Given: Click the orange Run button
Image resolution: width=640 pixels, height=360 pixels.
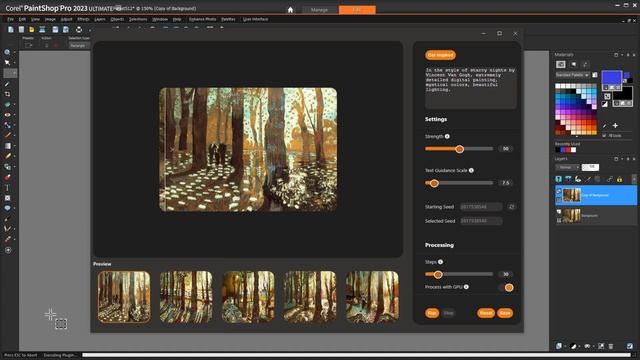Looking at the screenshot, I should [432, 313].
